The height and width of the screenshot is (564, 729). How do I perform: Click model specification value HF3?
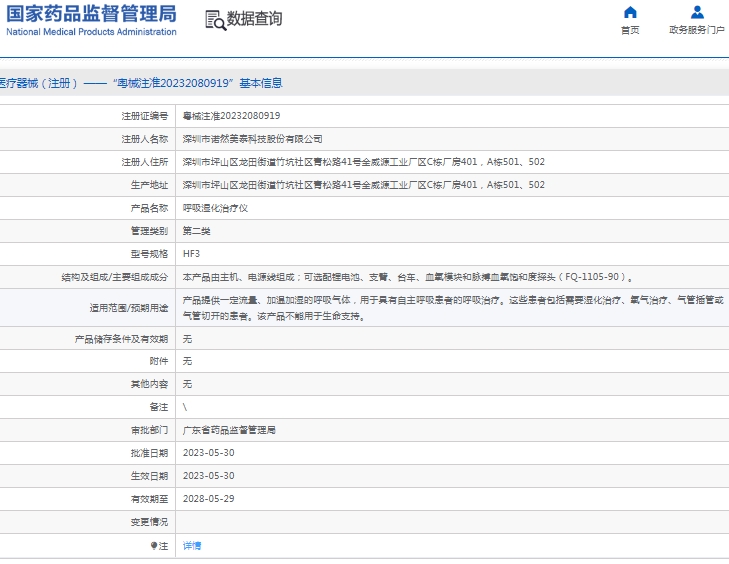(191, 254)
